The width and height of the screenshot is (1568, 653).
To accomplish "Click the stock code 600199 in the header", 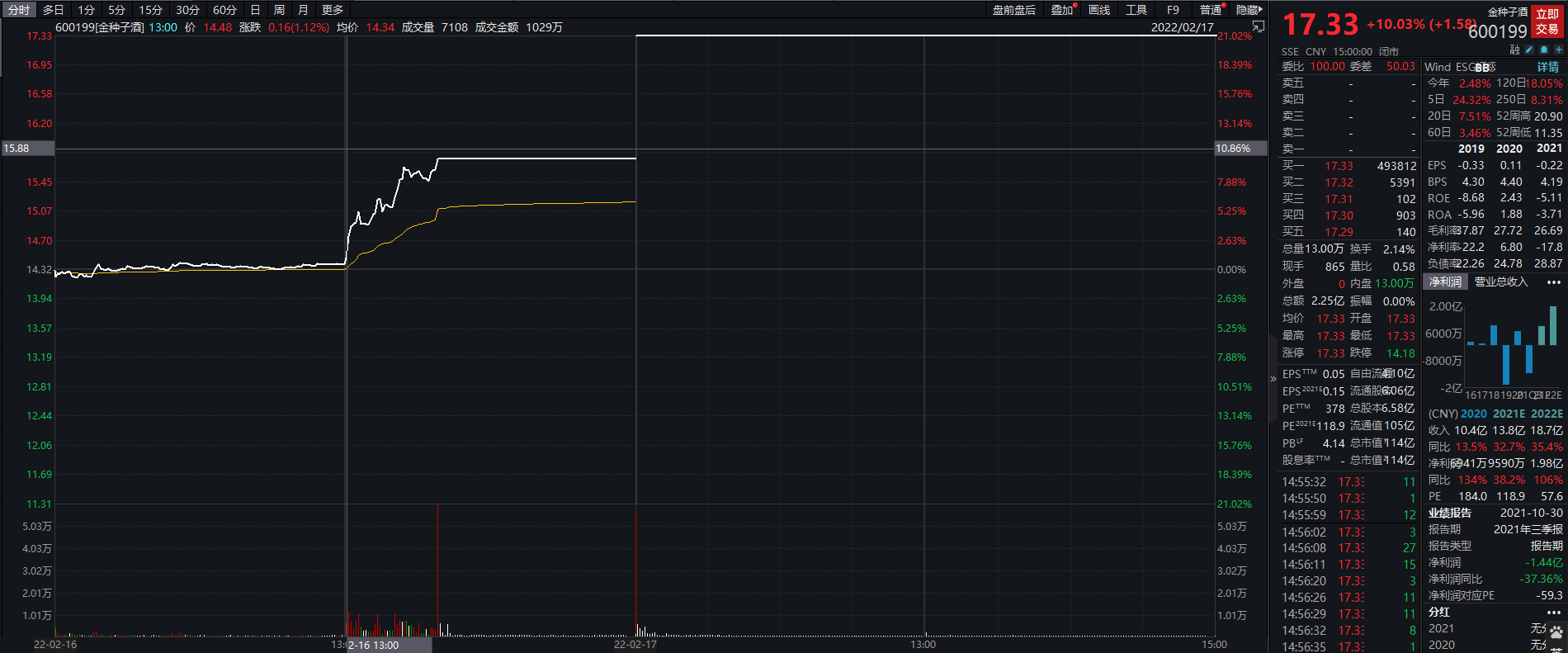I will click(x=1498, y=31).
